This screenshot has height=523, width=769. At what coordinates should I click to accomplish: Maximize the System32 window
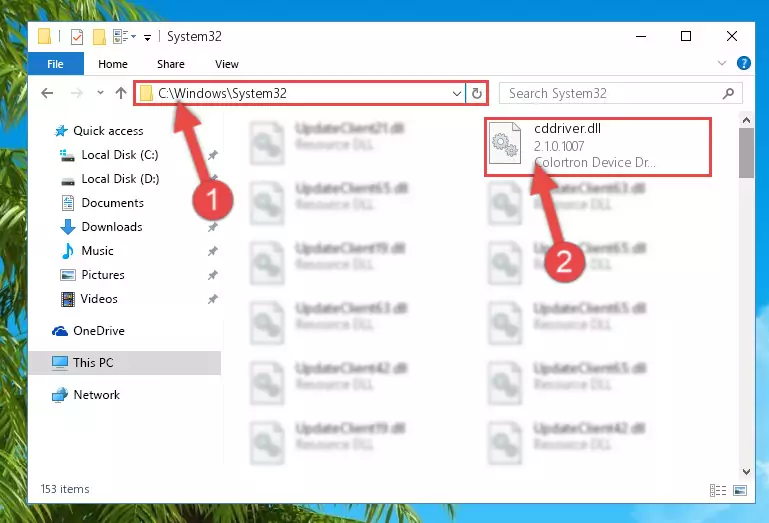tap(686, 36)
